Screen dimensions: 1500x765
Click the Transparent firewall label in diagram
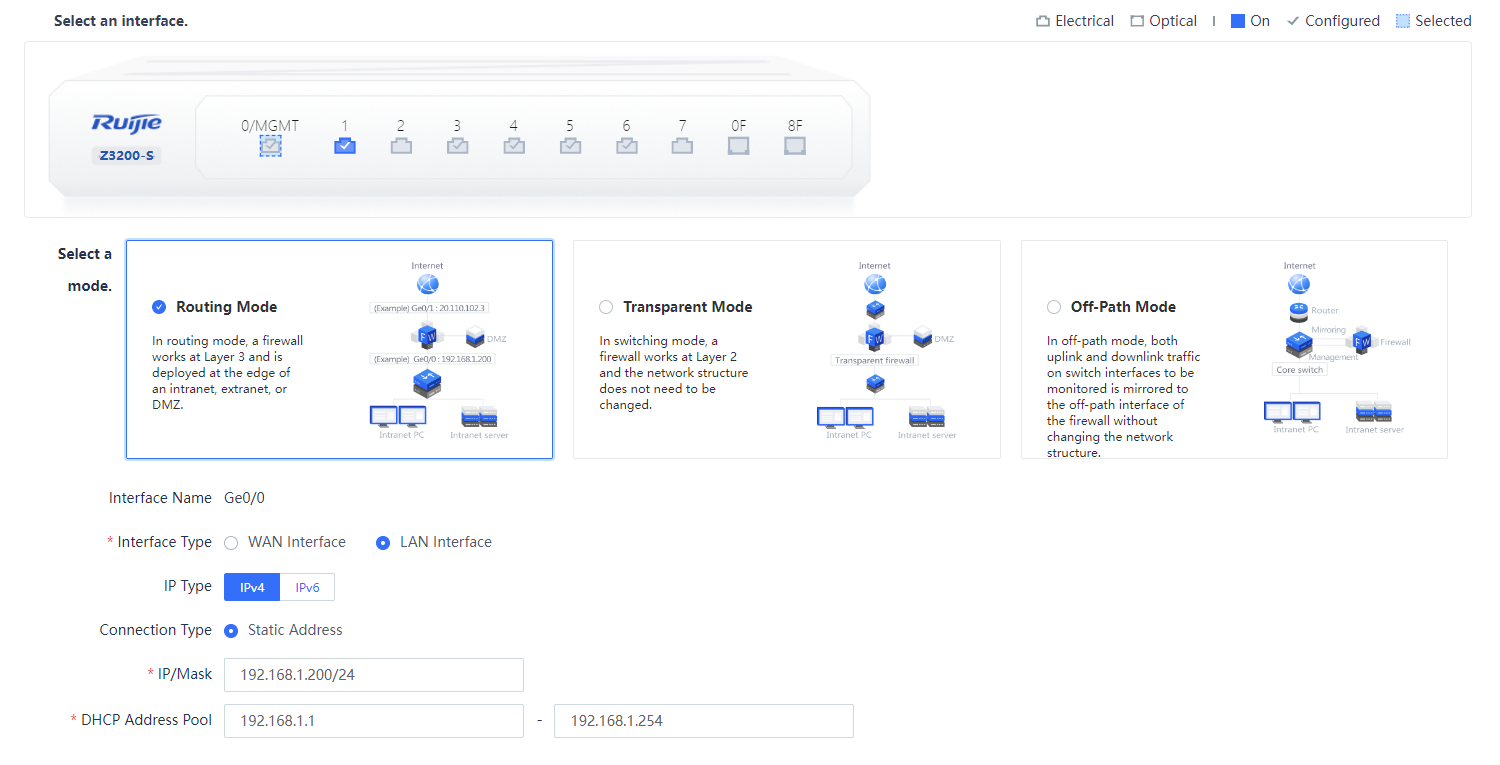[x=875, y=361]
